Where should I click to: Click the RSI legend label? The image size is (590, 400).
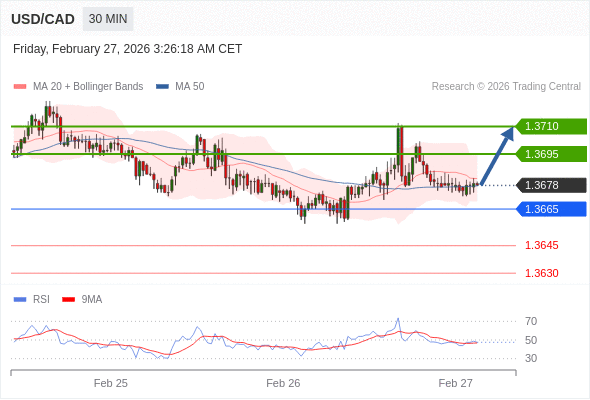point(41,300)
